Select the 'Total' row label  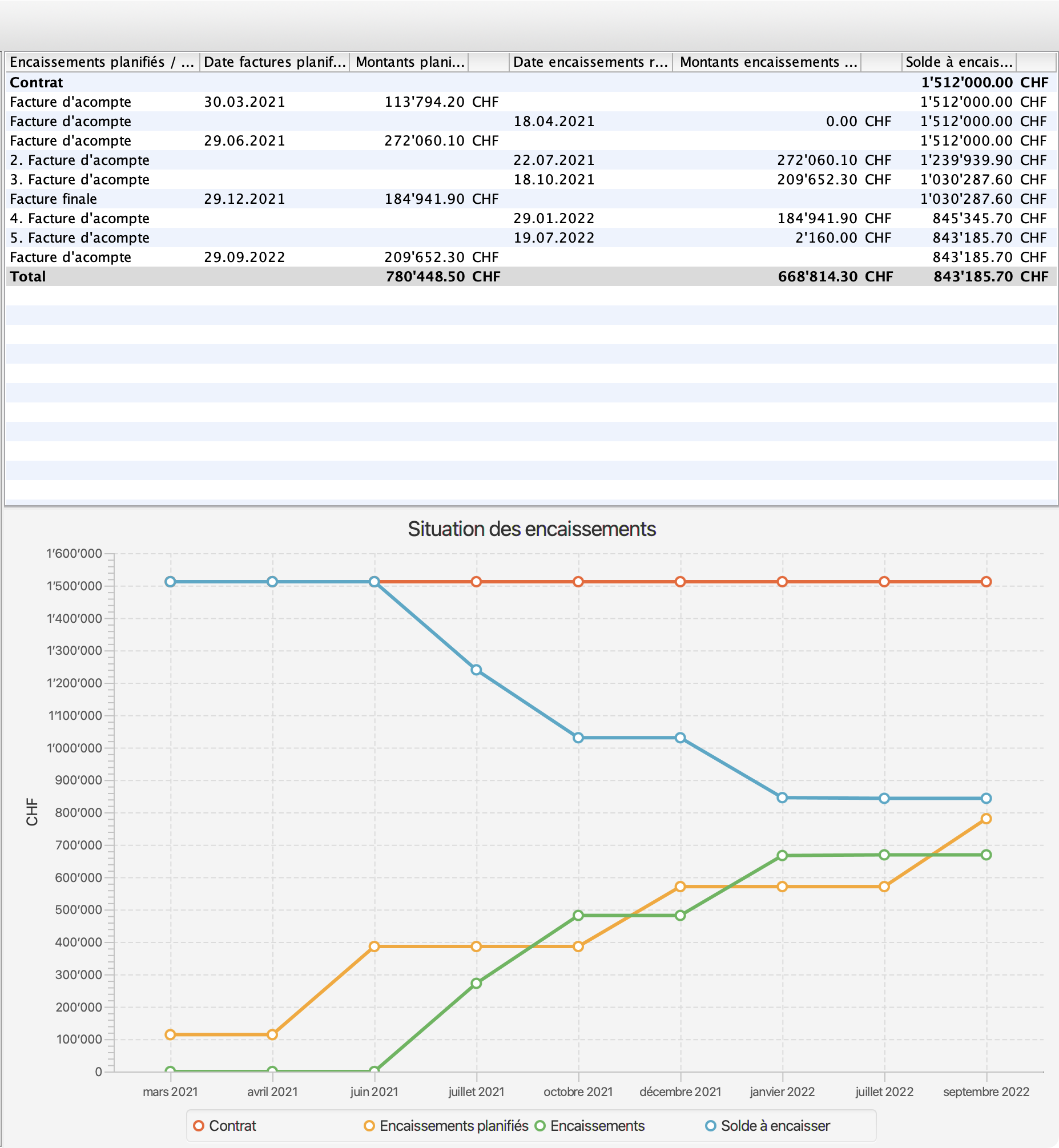pyautogui.click(x=27, y=277)
